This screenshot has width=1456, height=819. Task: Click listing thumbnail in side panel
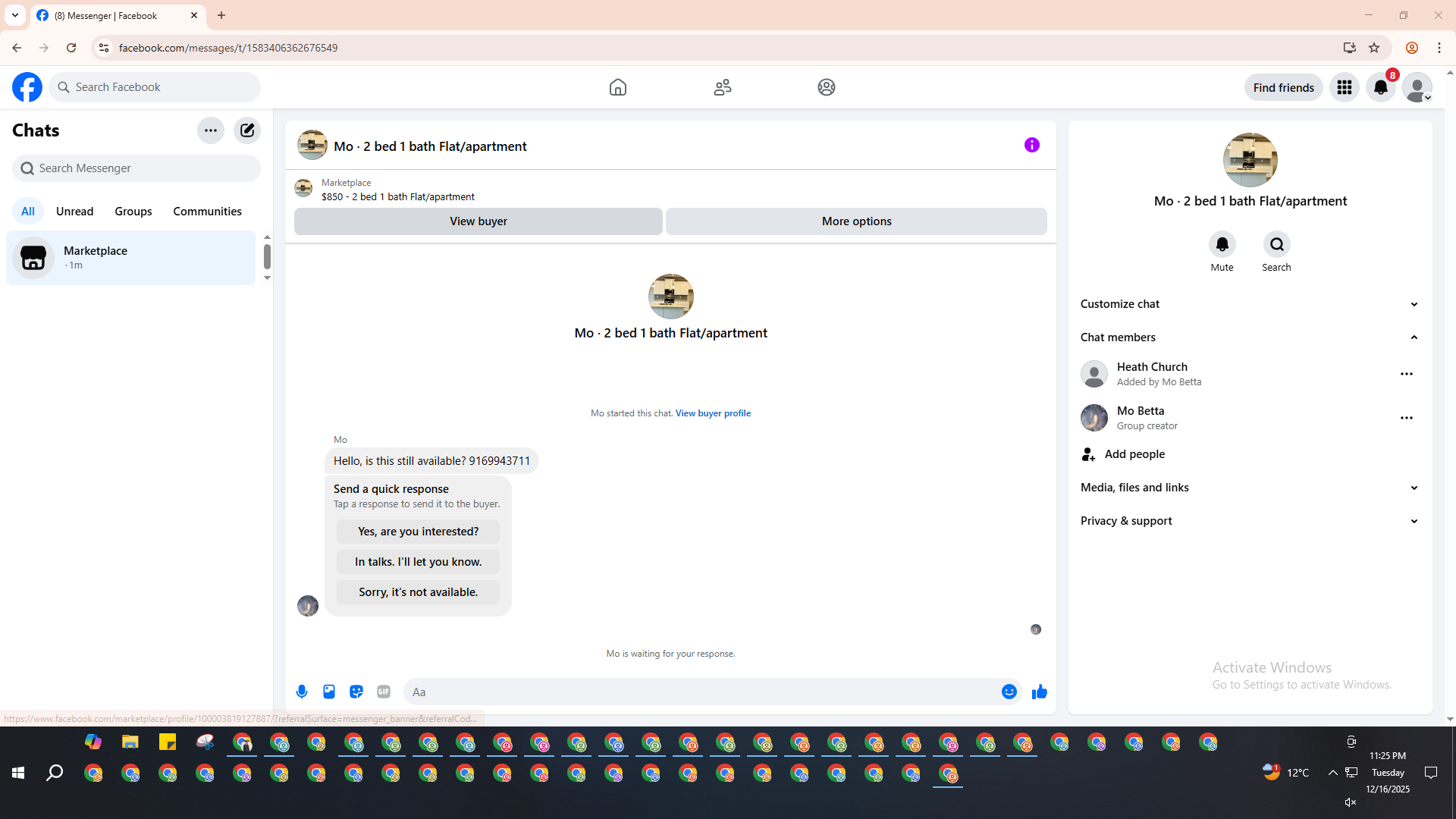(x=1250, y=160)
